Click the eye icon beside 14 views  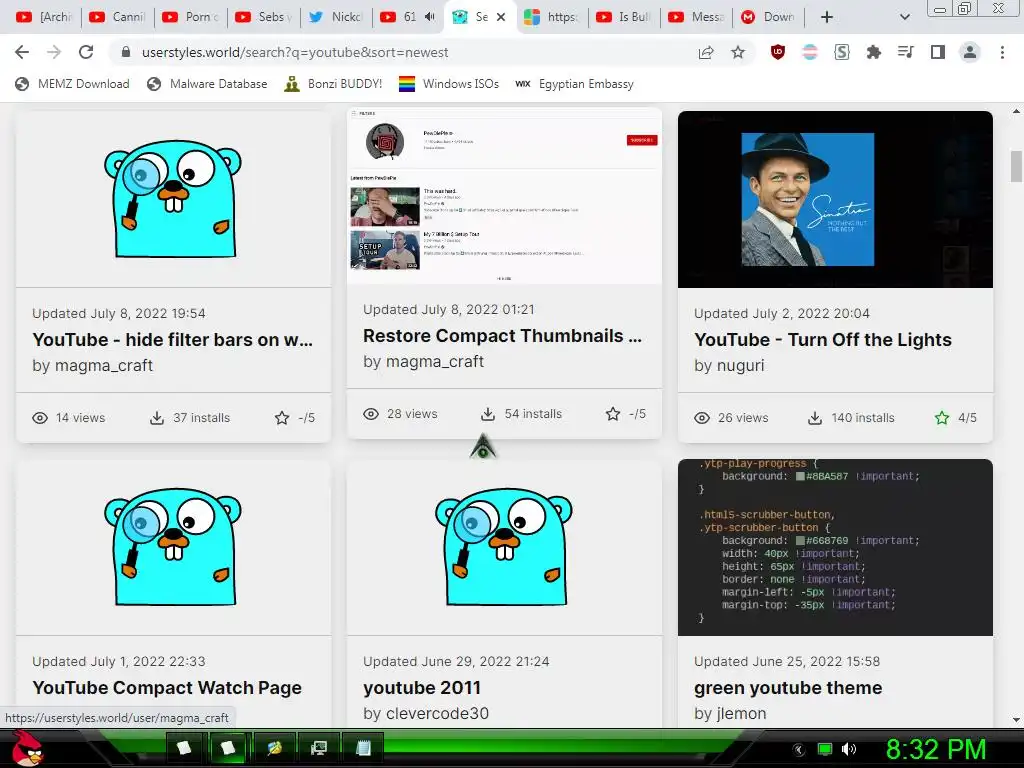click(x=40, y=418)
